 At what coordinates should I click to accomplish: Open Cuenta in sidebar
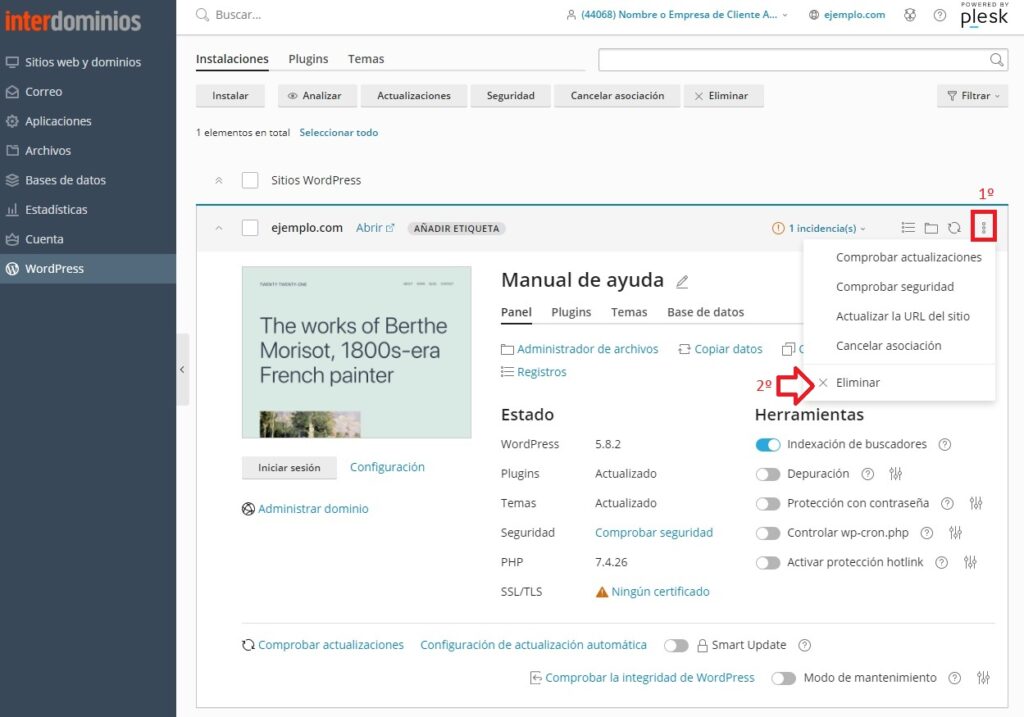tap(44, 239)
